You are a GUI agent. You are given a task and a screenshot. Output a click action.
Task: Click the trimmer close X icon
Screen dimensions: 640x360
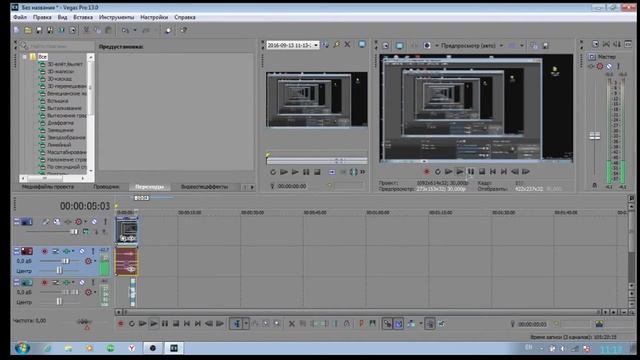click(x=347, y=44)
